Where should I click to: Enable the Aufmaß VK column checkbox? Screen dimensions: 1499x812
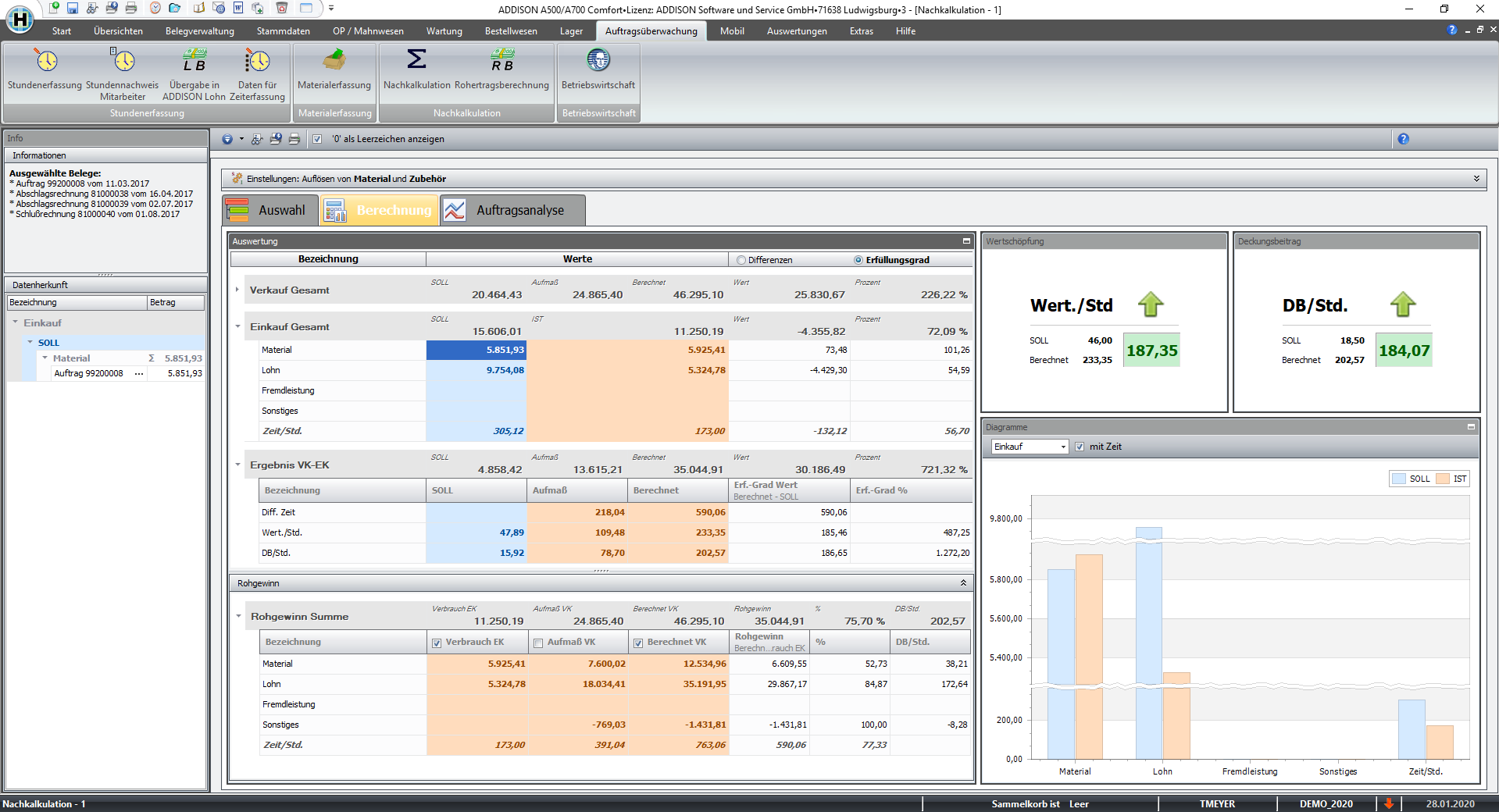click(x=538, y=643)
